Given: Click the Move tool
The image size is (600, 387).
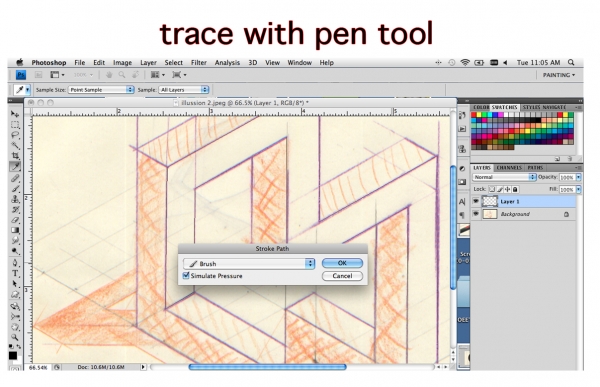Looking at the screenshot, I should [x=15, y=114].
